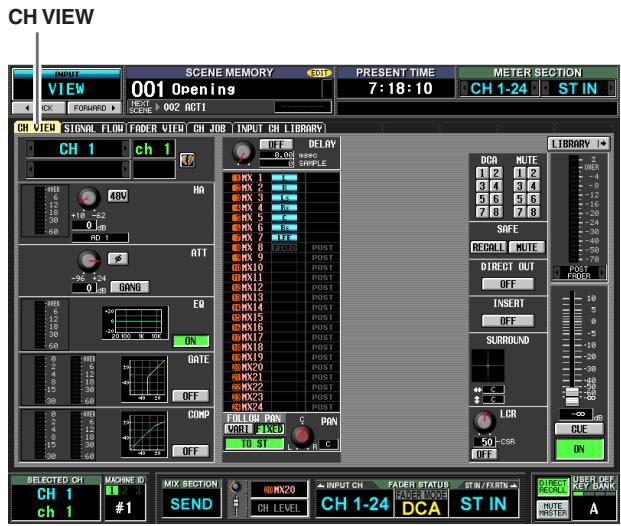
Task: Click the FORWARD navigation button
Action: [94, 108]
